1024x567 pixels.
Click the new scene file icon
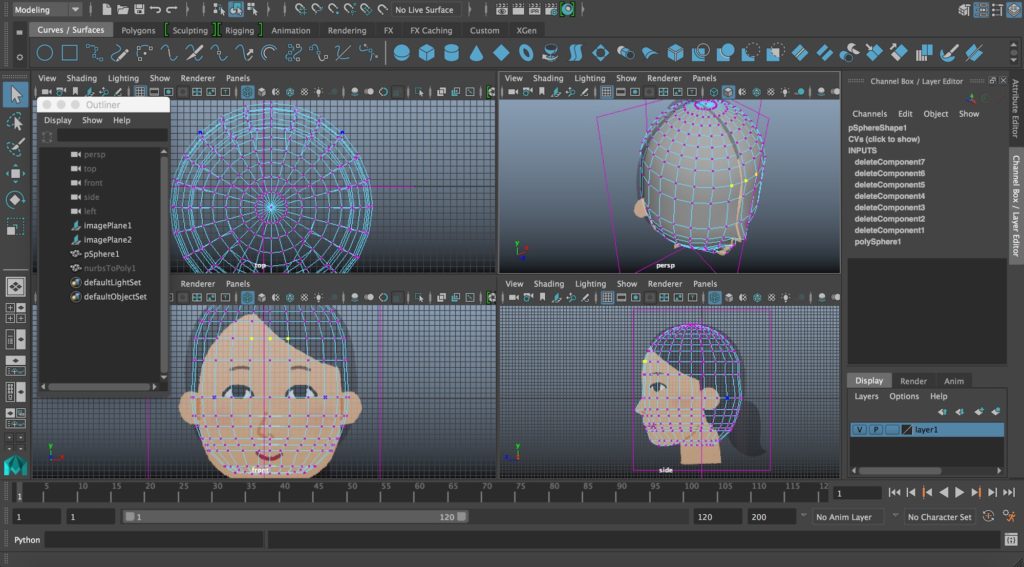(x=106, y=10)
